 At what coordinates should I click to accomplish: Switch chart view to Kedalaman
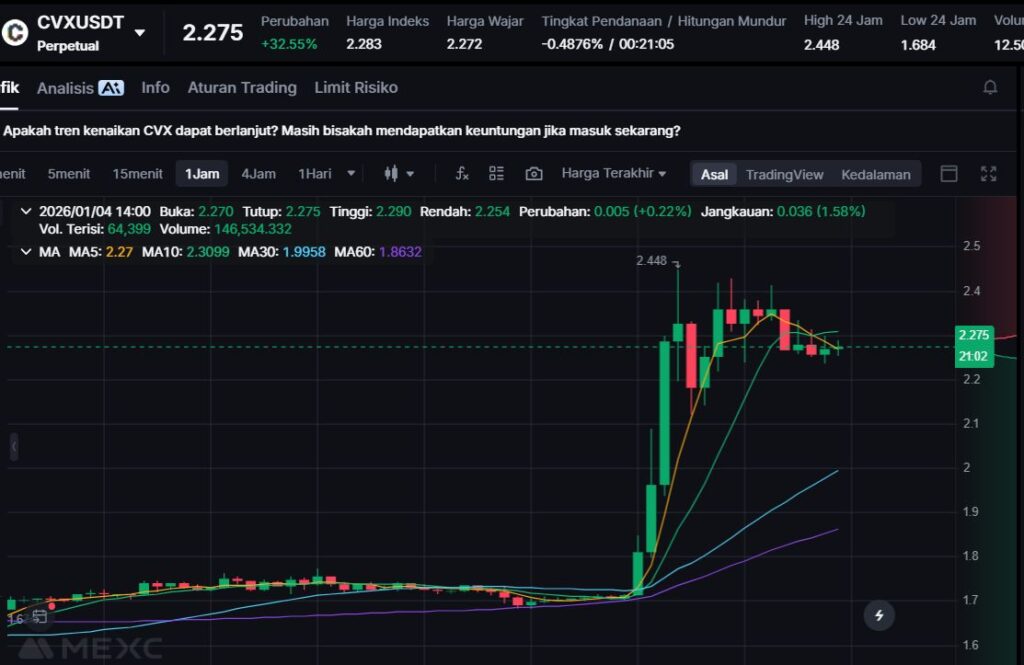click(875, 174)
